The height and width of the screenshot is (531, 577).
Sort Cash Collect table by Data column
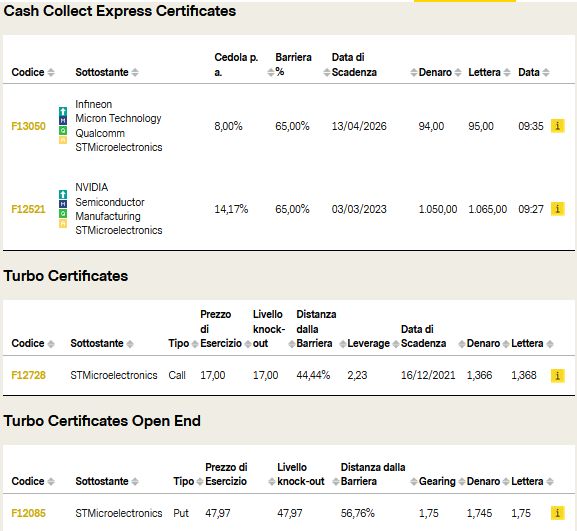pos(546,72)
